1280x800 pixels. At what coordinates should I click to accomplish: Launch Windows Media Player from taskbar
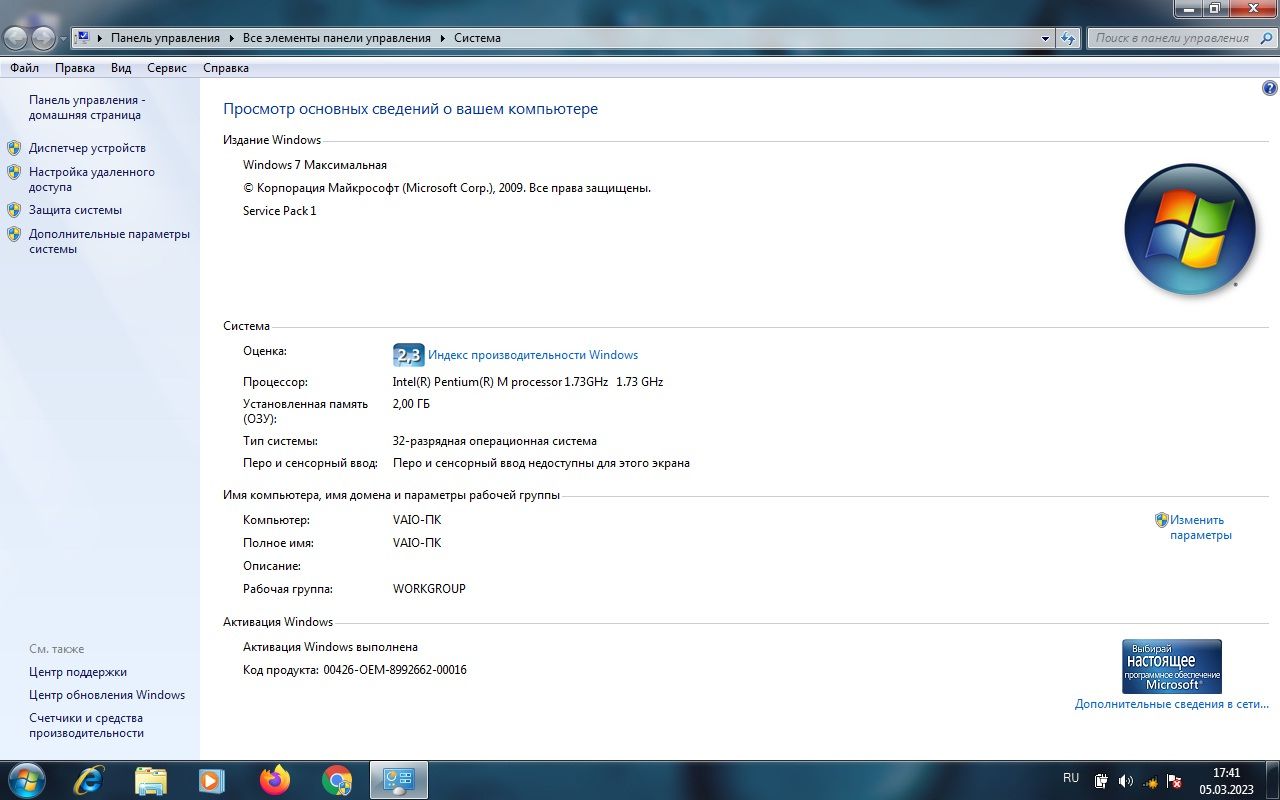[x=212, y=780]
